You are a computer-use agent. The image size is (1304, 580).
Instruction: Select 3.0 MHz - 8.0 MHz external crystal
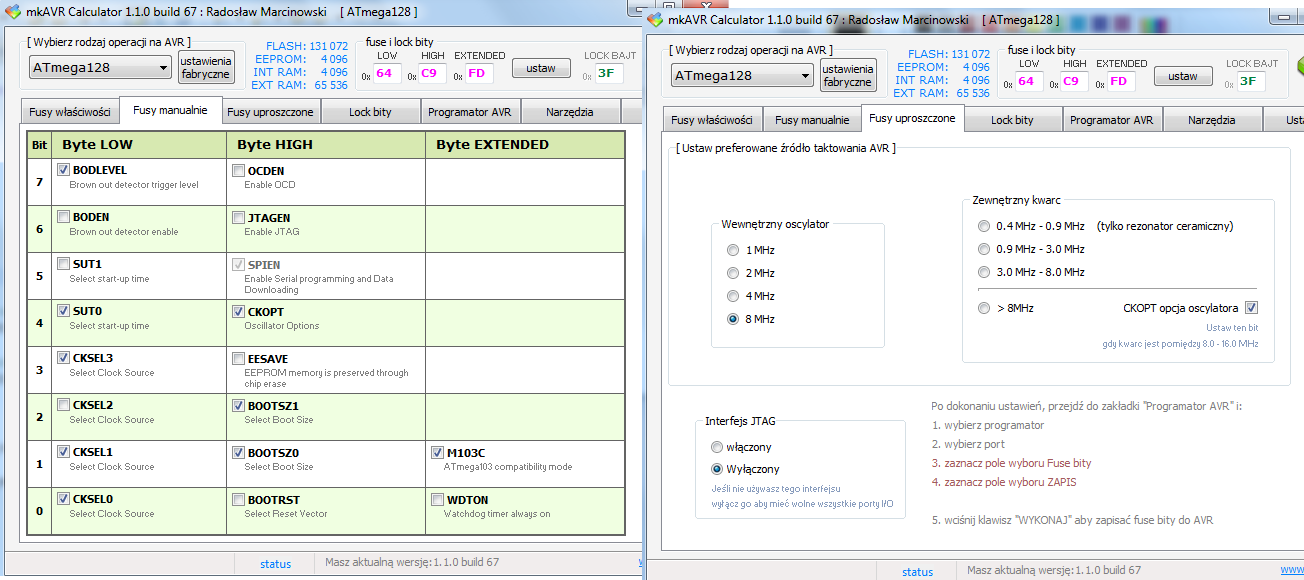[984, 272]
